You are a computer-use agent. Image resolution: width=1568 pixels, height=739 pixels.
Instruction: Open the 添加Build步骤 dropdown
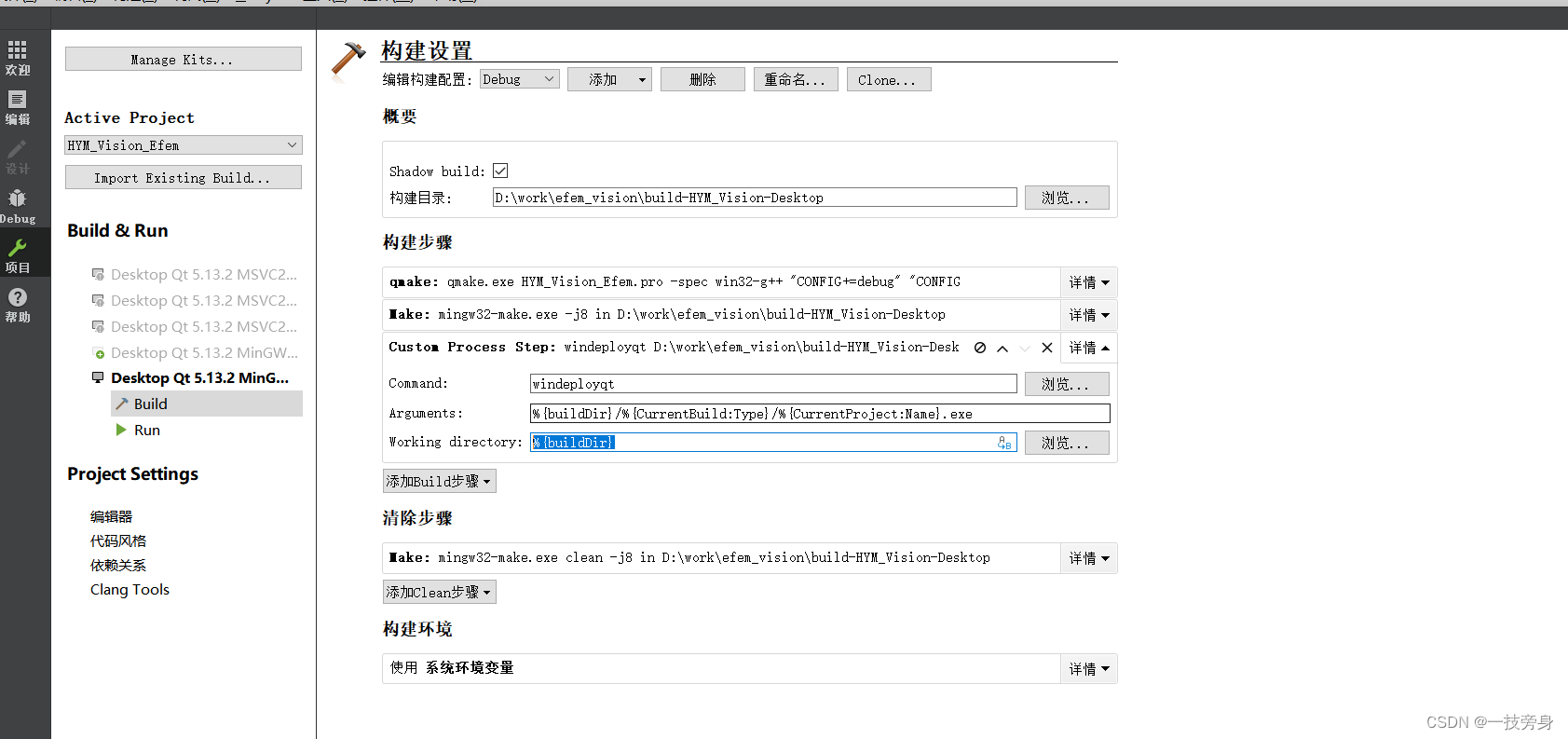click(440, 481)
